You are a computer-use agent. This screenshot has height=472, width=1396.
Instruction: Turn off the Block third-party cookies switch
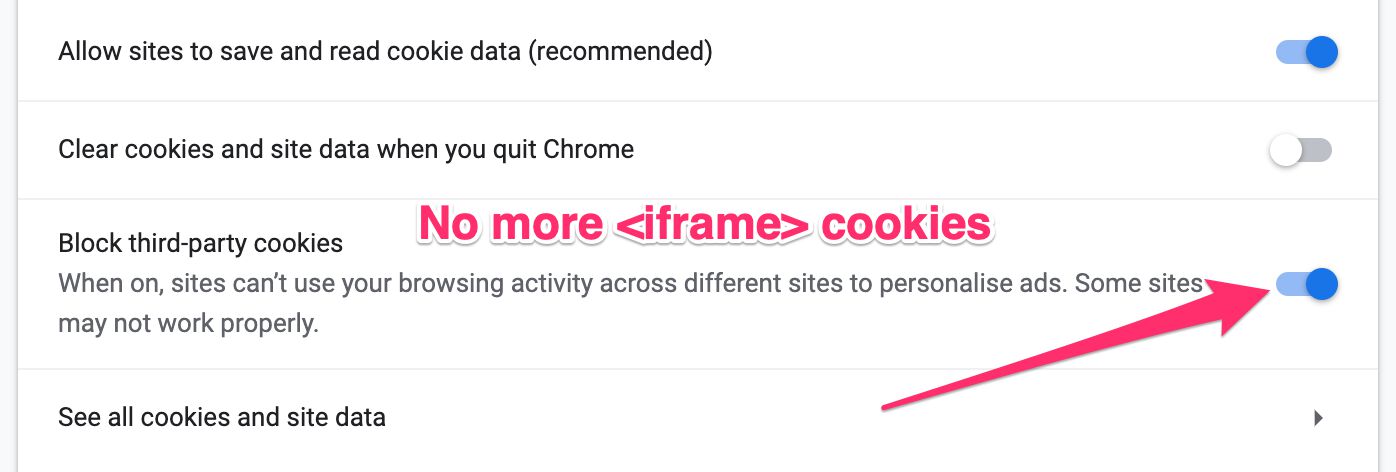click(x=1307, y=285)
